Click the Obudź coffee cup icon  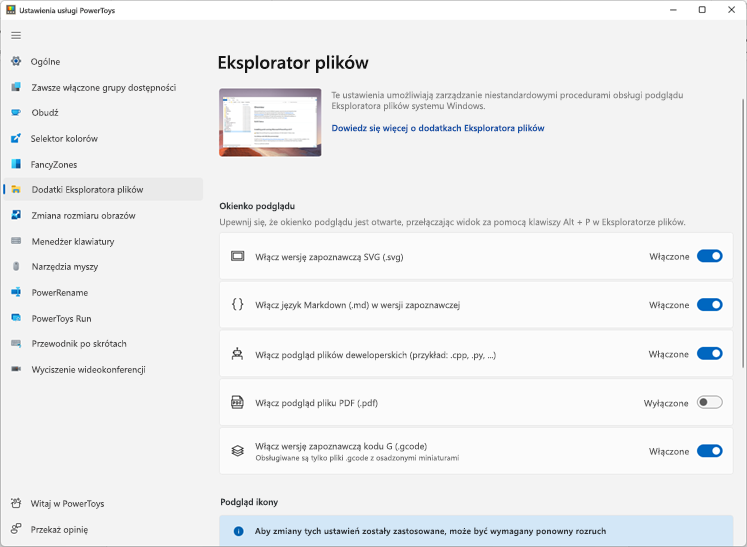point(16,112)
